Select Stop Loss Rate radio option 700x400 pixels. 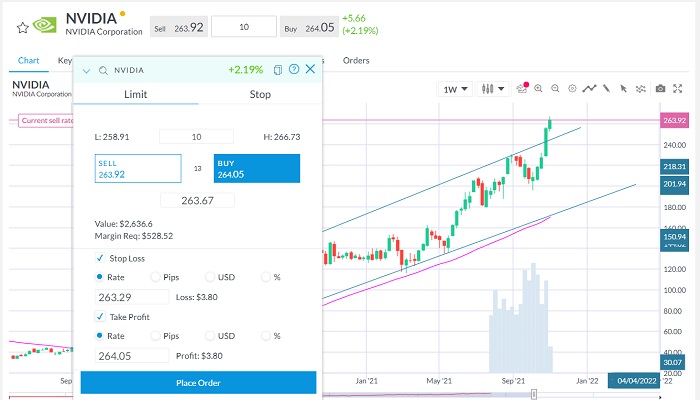100,277
